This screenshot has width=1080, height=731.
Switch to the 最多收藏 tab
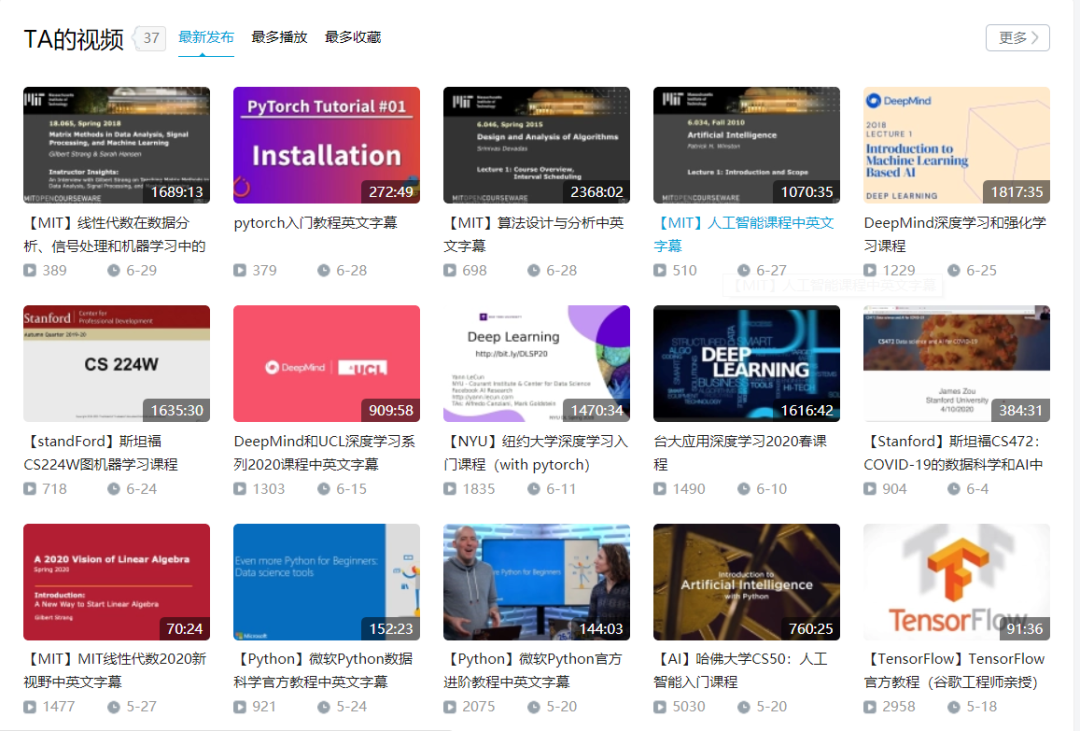click(x=353, y=37)
